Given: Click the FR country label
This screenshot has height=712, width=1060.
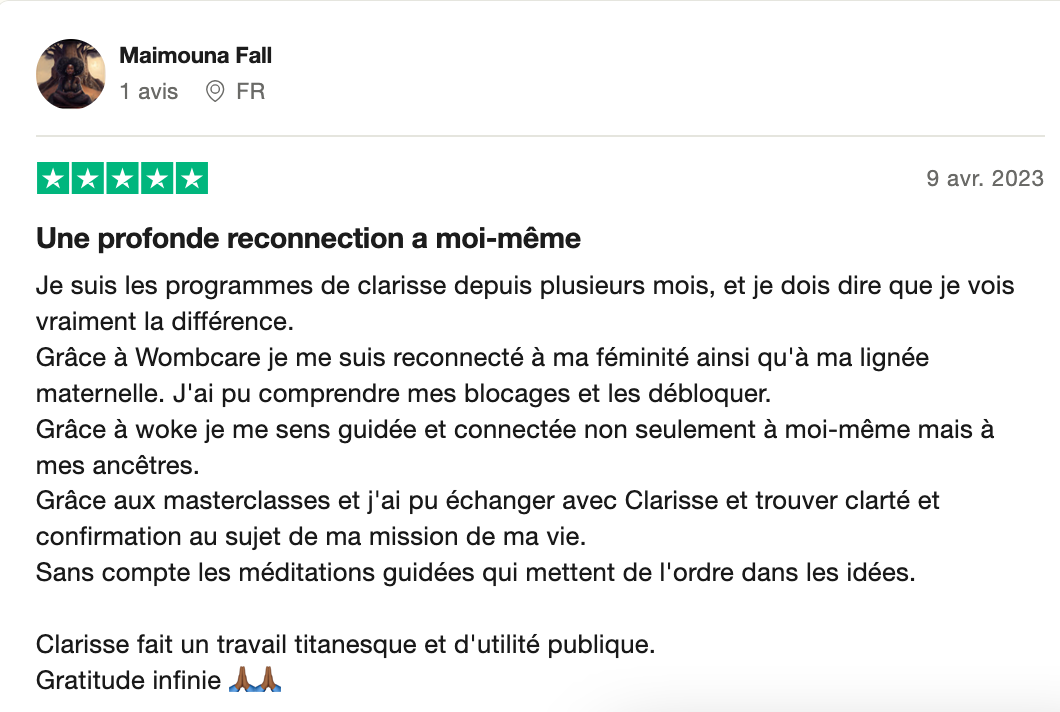Looking at the screenshot, I should pyautogui.click(x=250, y=92).
